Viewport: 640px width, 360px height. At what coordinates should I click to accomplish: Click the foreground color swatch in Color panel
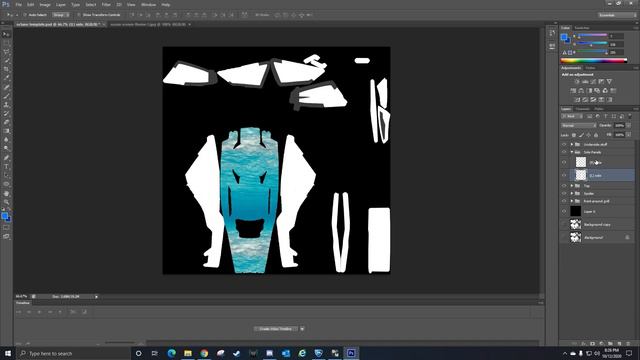click(x=564, y=38)
